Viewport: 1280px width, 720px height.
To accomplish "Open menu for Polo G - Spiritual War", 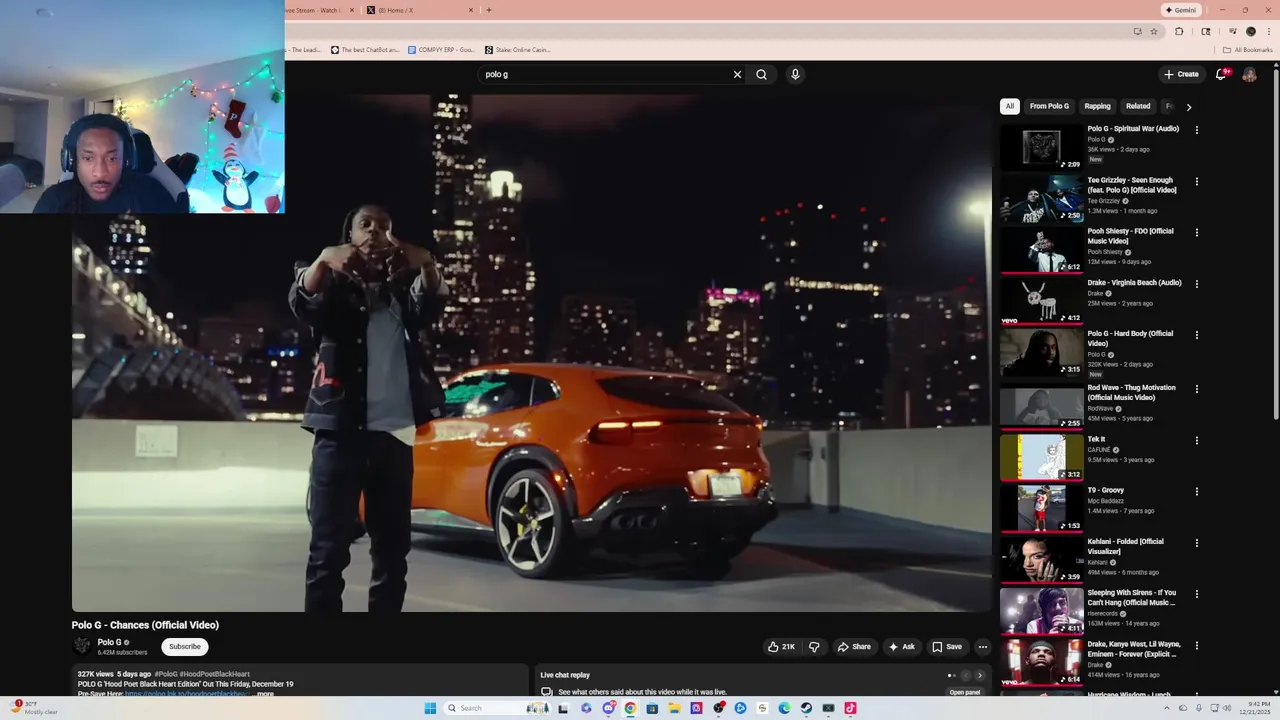I will 1196,130.
